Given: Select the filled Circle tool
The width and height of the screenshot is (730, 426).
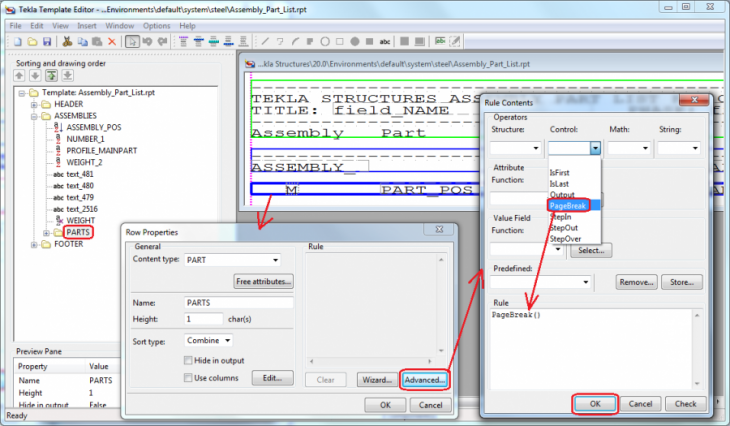Looking at the screenshot, I should pyautogui.click(x=355, y=41).
